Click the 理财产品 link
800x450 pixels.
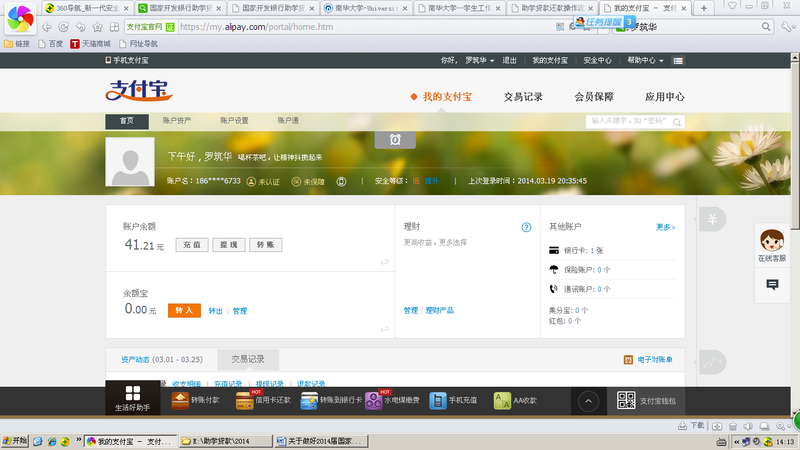tap(439, 311)
